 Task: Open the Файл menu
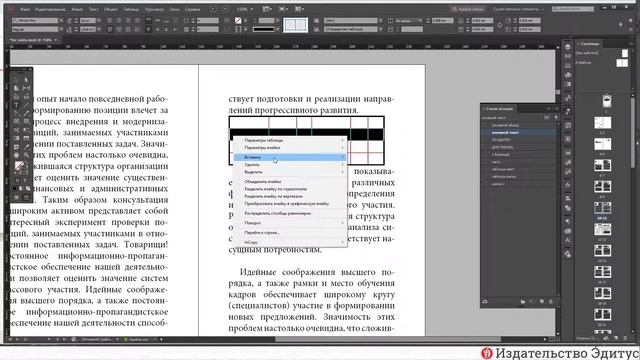click(25, 9)
